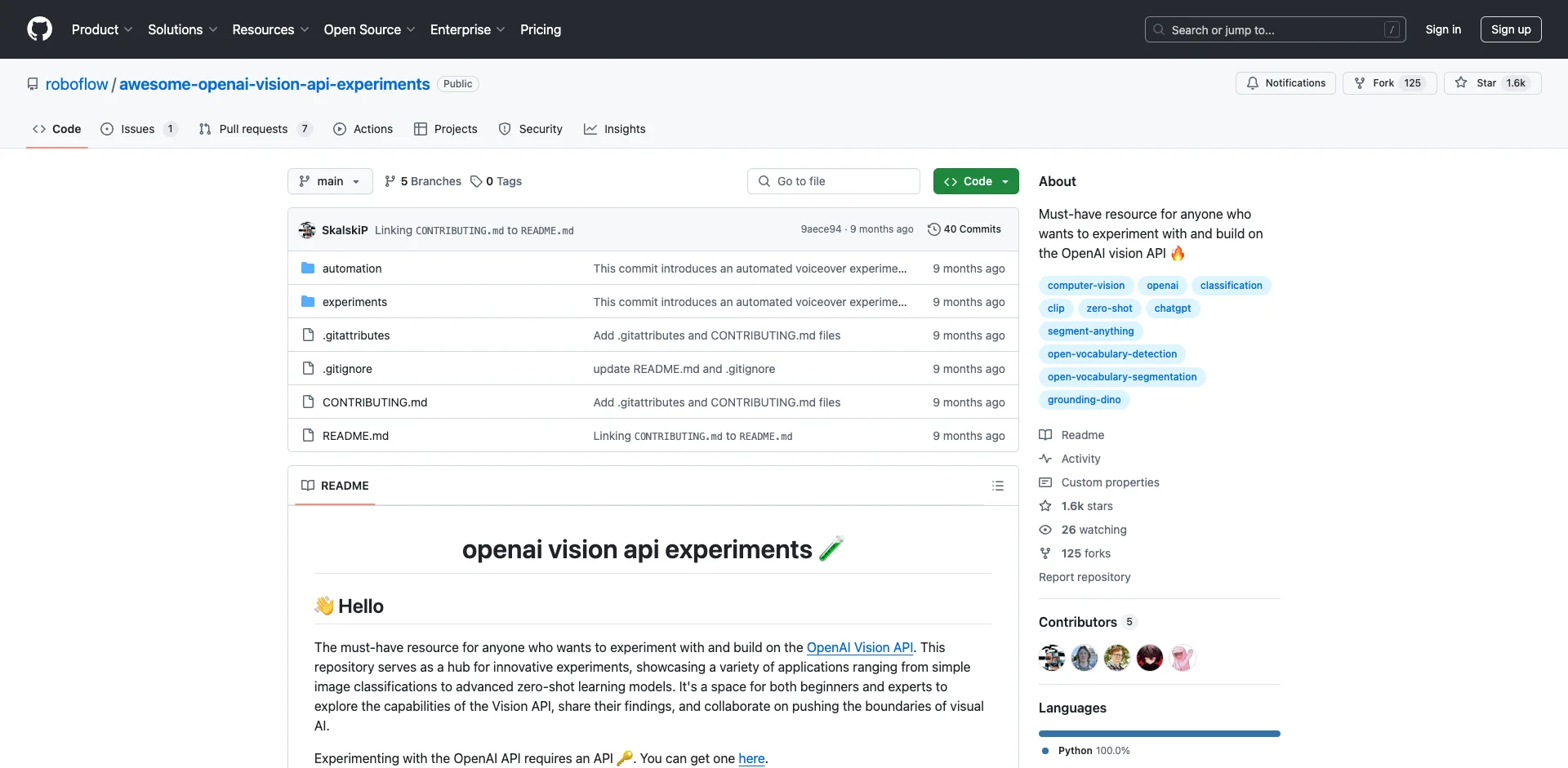Click the 'here' API key link

click(x=751, y=758)
